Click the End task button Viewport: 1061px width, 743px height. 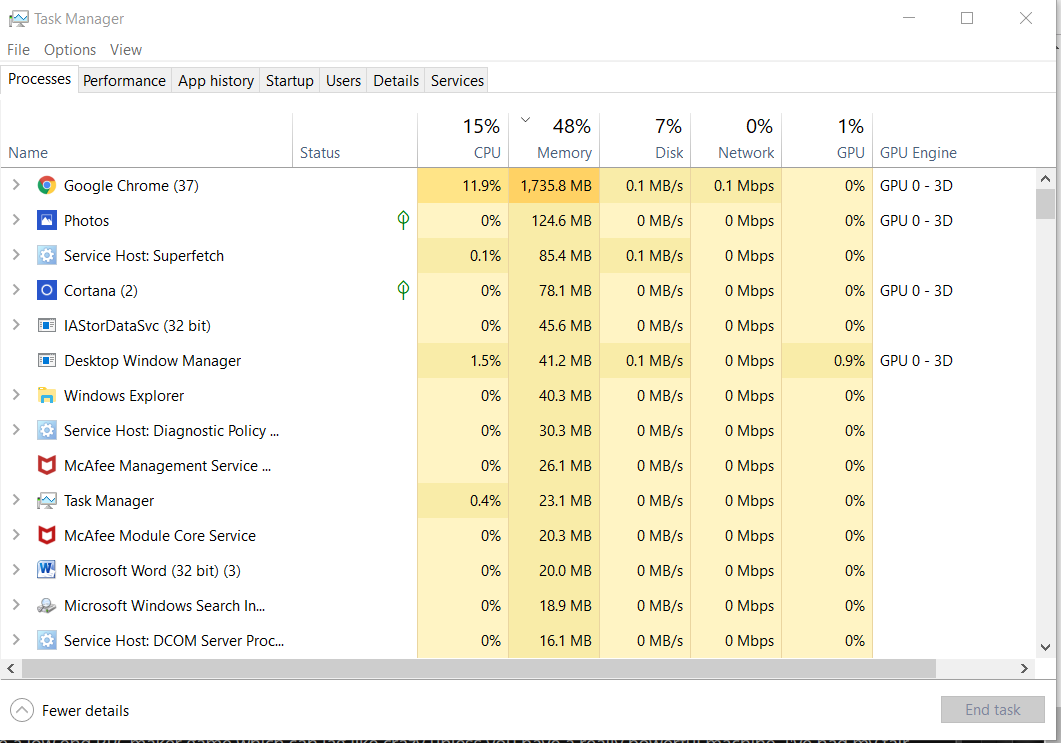993,710
